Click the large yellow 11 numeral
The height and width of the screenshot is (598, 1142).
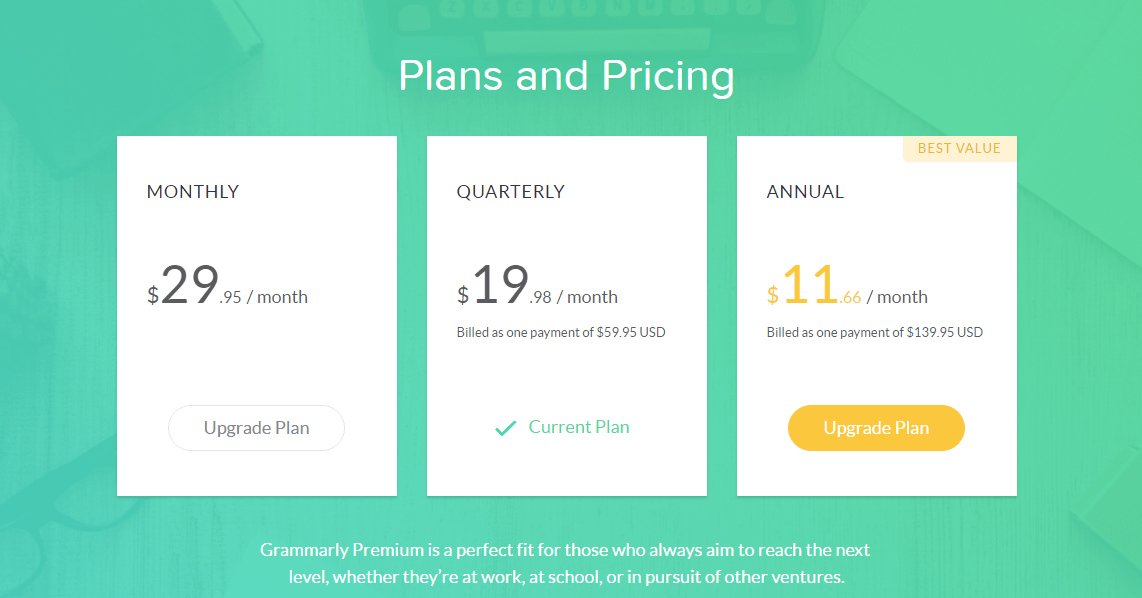tap(811, 284)
